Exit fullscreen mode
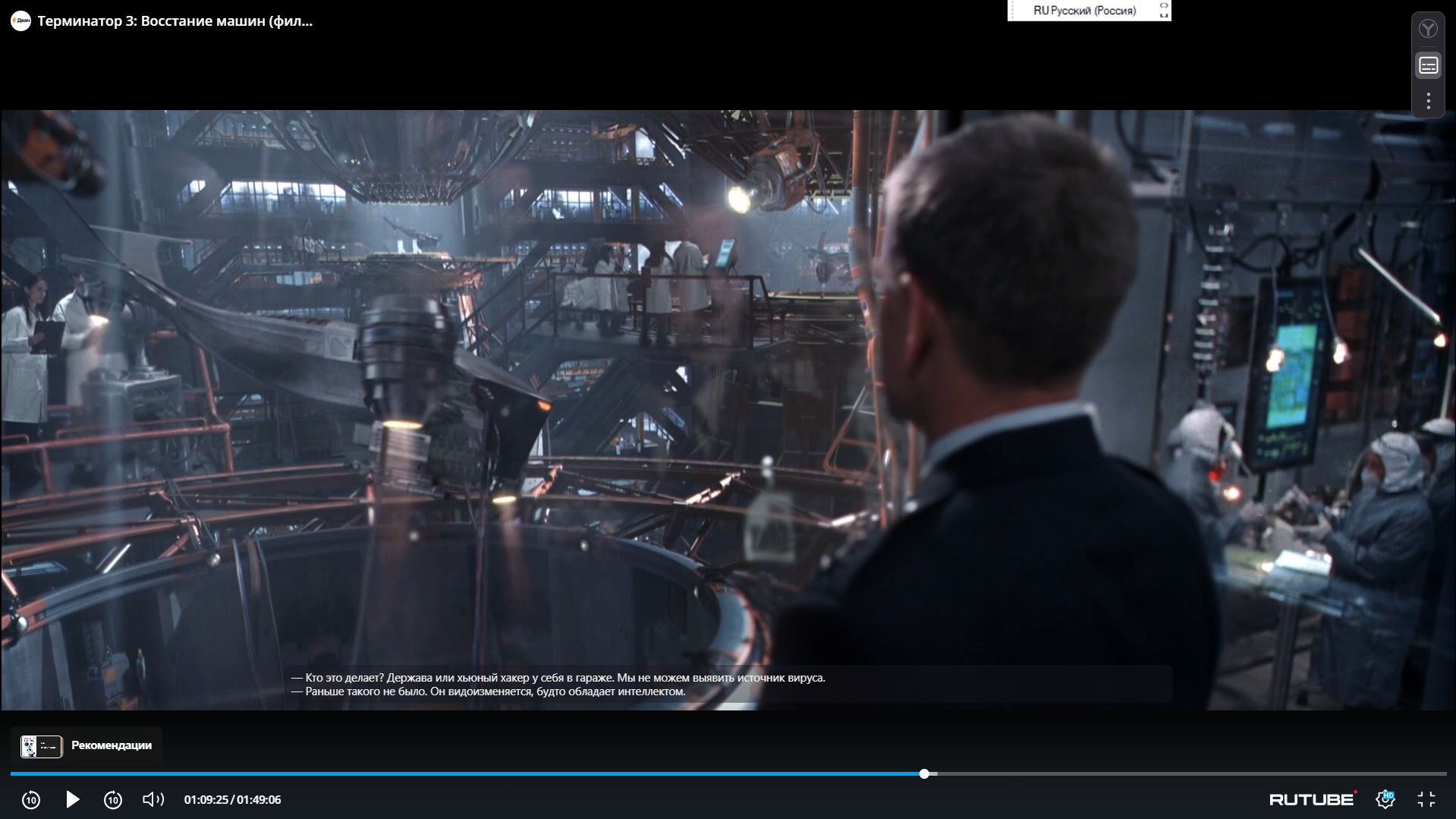 tap(1426, 799)
